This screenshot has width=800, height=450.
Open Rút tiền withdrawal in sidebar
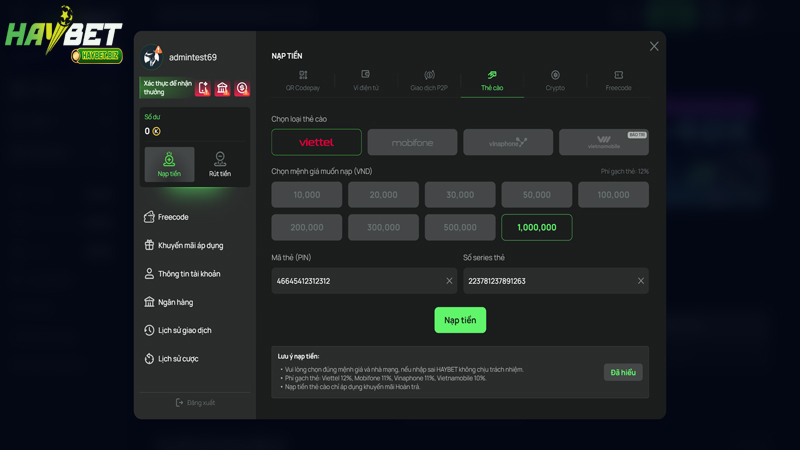[220, 164]
